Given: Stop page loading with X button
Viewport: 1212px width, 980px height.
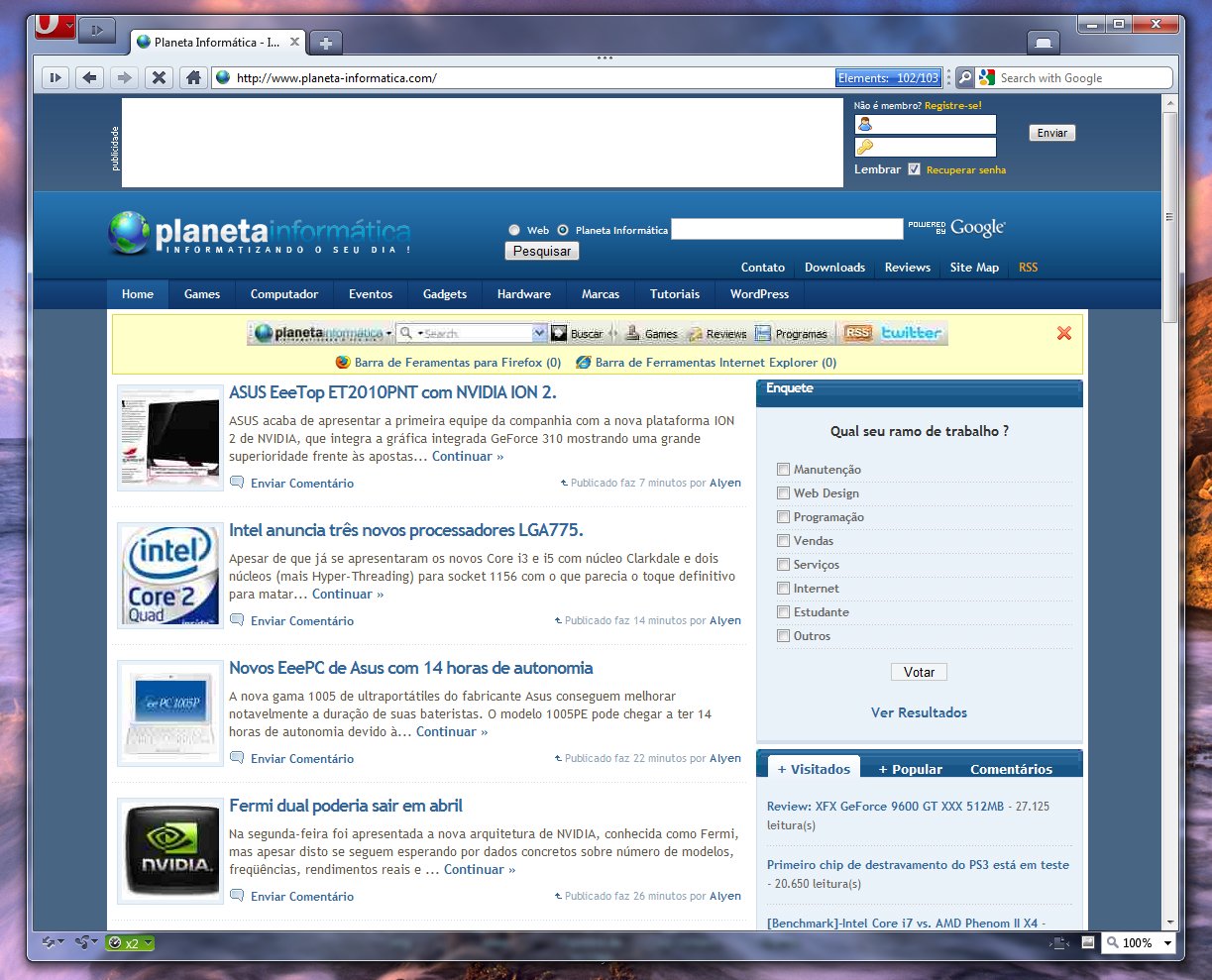Looking at the screenshot, I should coord(159,77).
